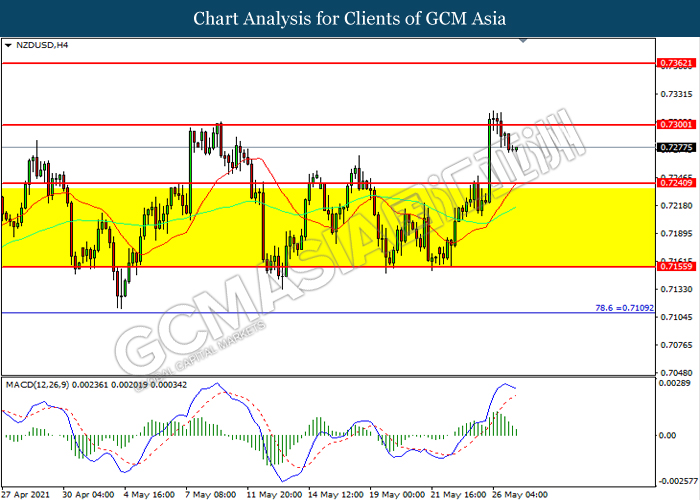The image size is (700, 500).
Task: Click the 0.71895 price axis value
Action: click(x=676, y=233)
